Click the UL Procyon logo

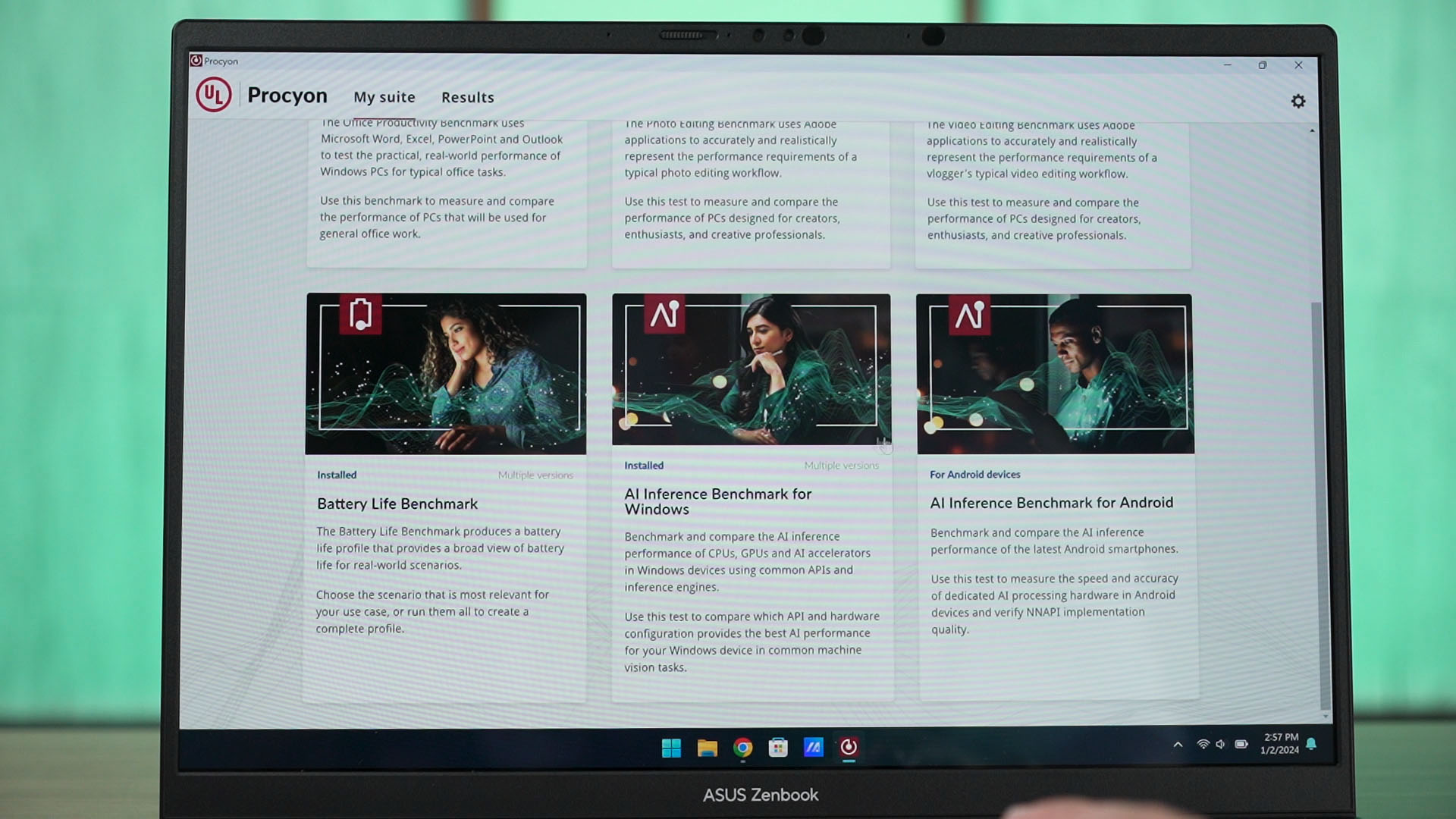214,95
